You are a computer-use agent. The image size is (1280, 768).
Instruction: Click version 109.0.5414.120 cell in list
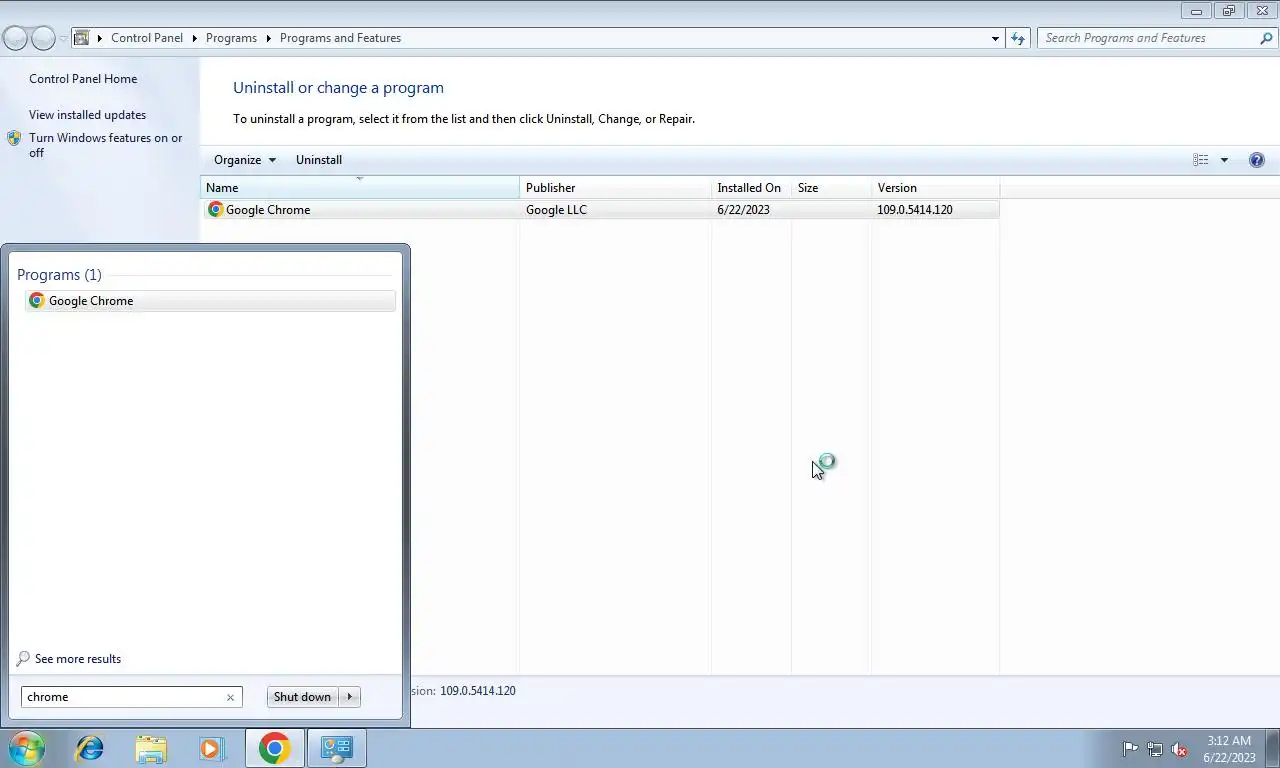tap(915, 210)
